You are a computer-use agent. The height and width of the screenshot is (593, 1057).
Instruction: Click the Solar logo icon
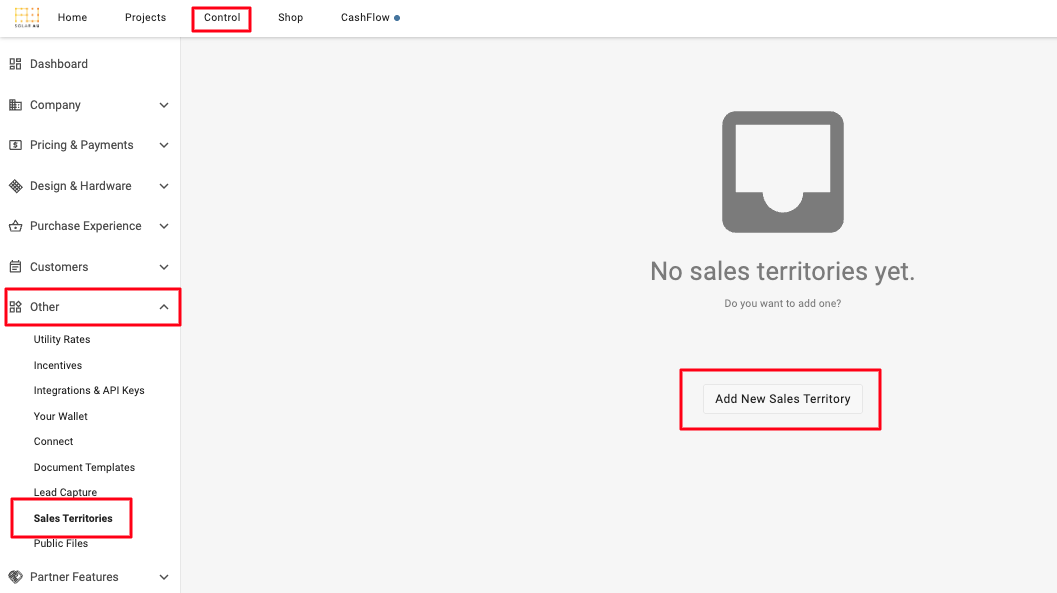tap(27, 18)
